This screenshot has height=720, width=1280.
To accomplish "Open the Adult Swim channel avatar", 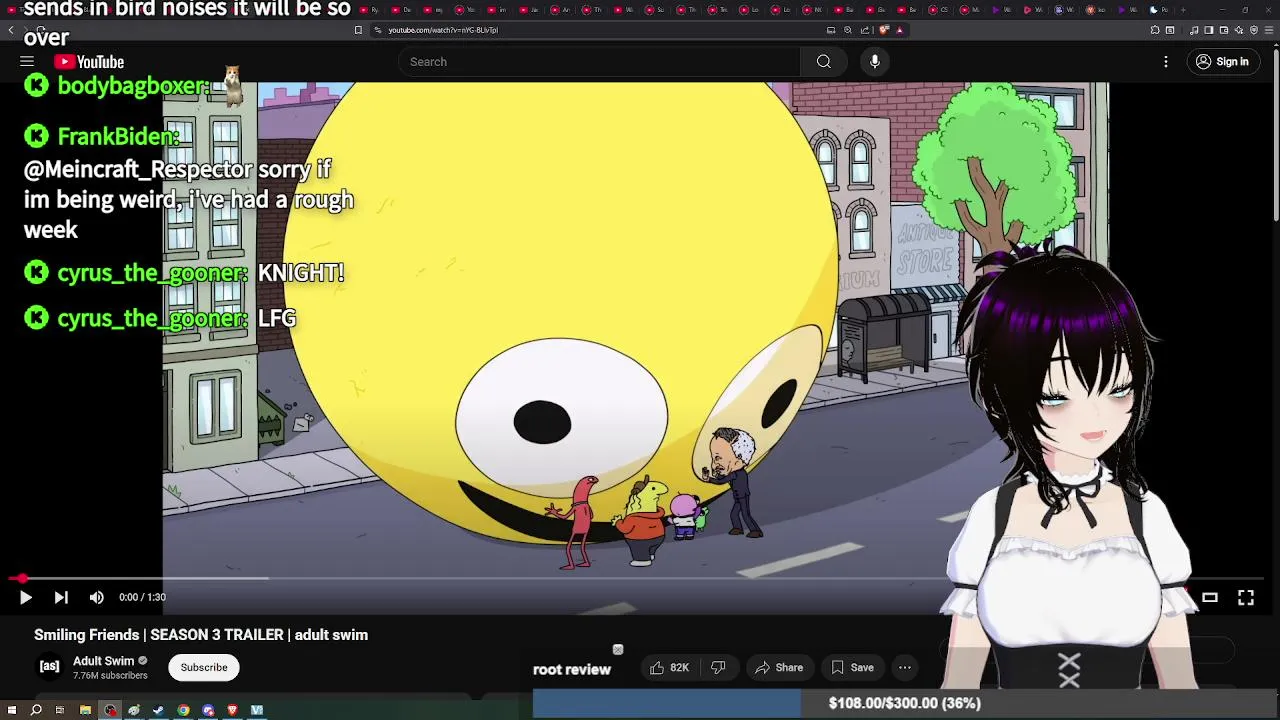I will [x=49, y=667].
